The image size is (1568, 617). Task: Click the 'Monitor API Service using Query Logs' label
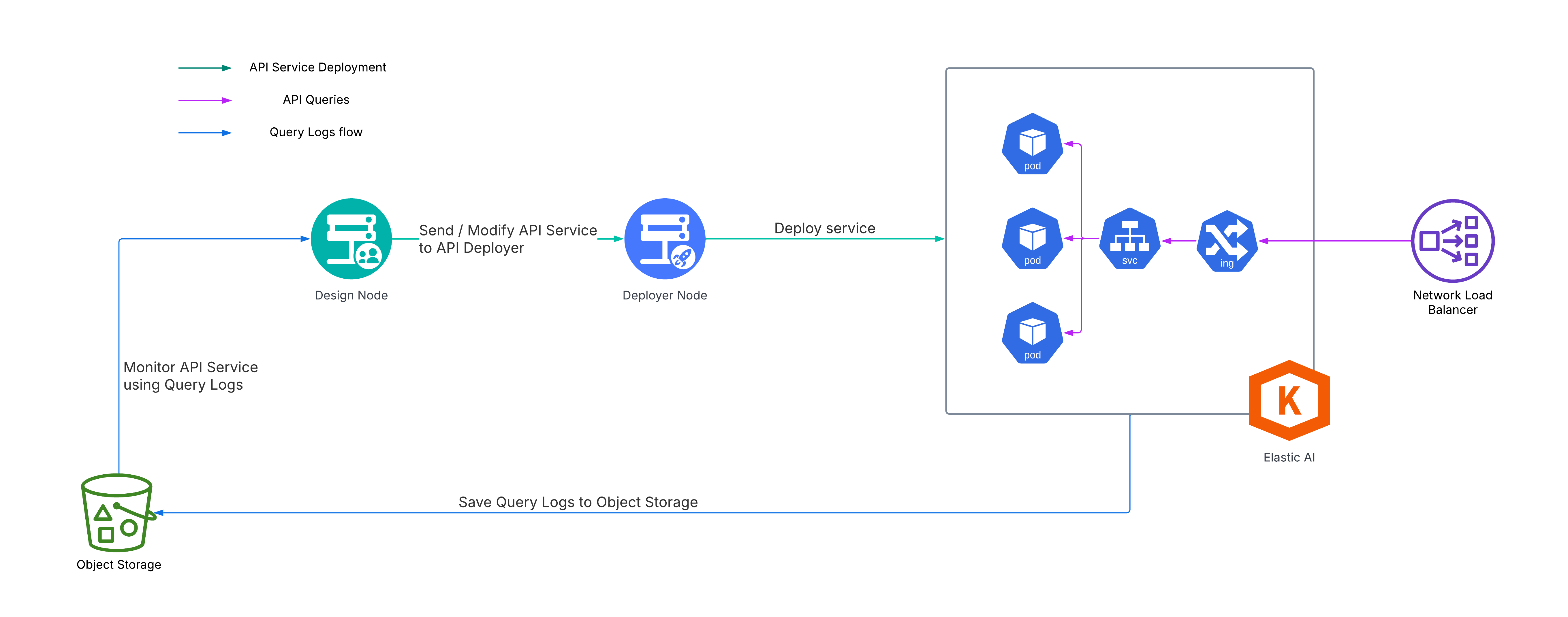coord(191,376)
